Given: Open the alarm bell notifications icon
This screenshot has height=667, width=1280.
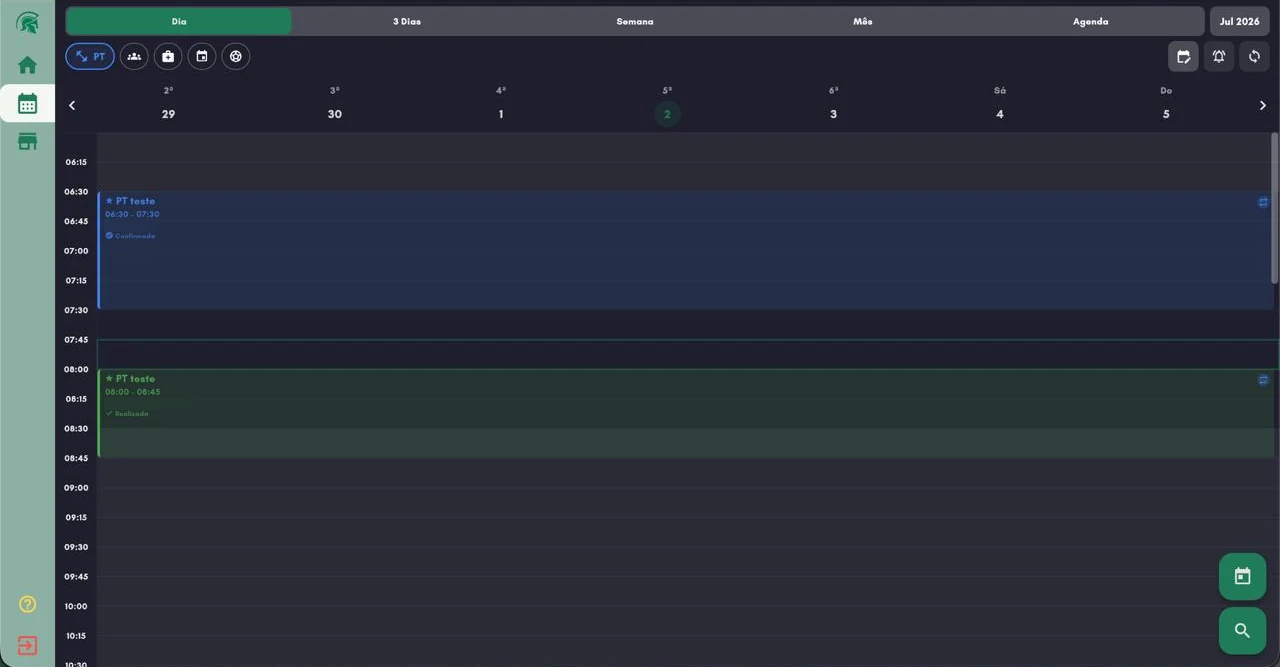Looking at the screenshot, I should 1219,56.
